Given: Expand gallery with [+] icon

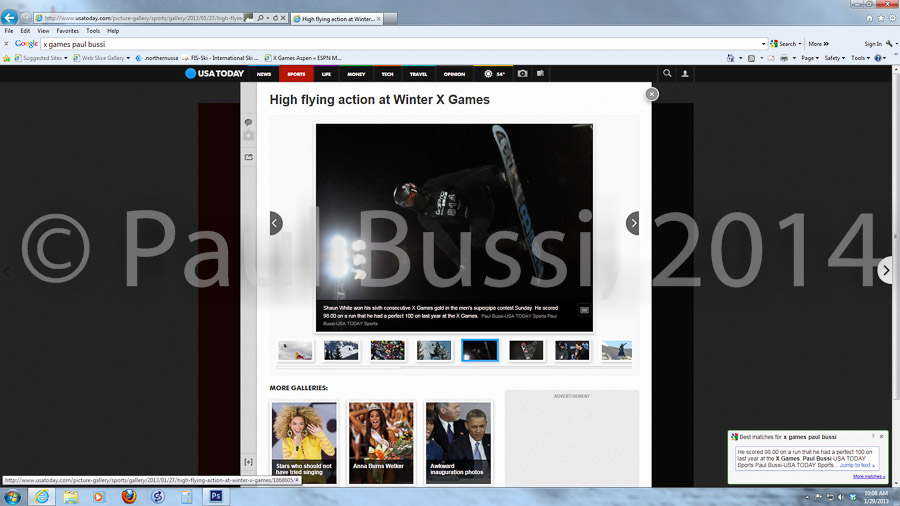Looking at the screenshot, I should tap(249, 462).
